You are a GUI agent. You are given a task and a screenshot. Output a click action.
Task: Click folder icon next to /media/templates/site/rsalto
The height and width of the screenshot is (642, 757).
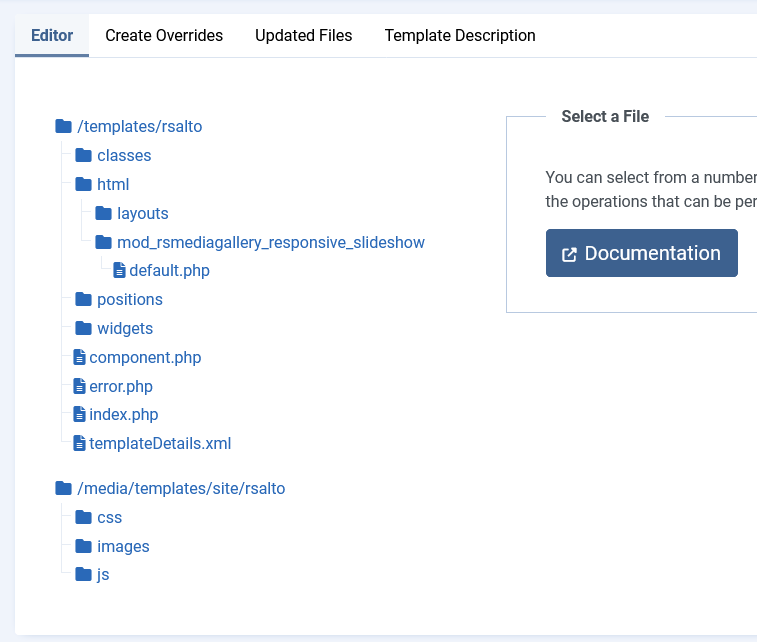[x=63, y=488]
